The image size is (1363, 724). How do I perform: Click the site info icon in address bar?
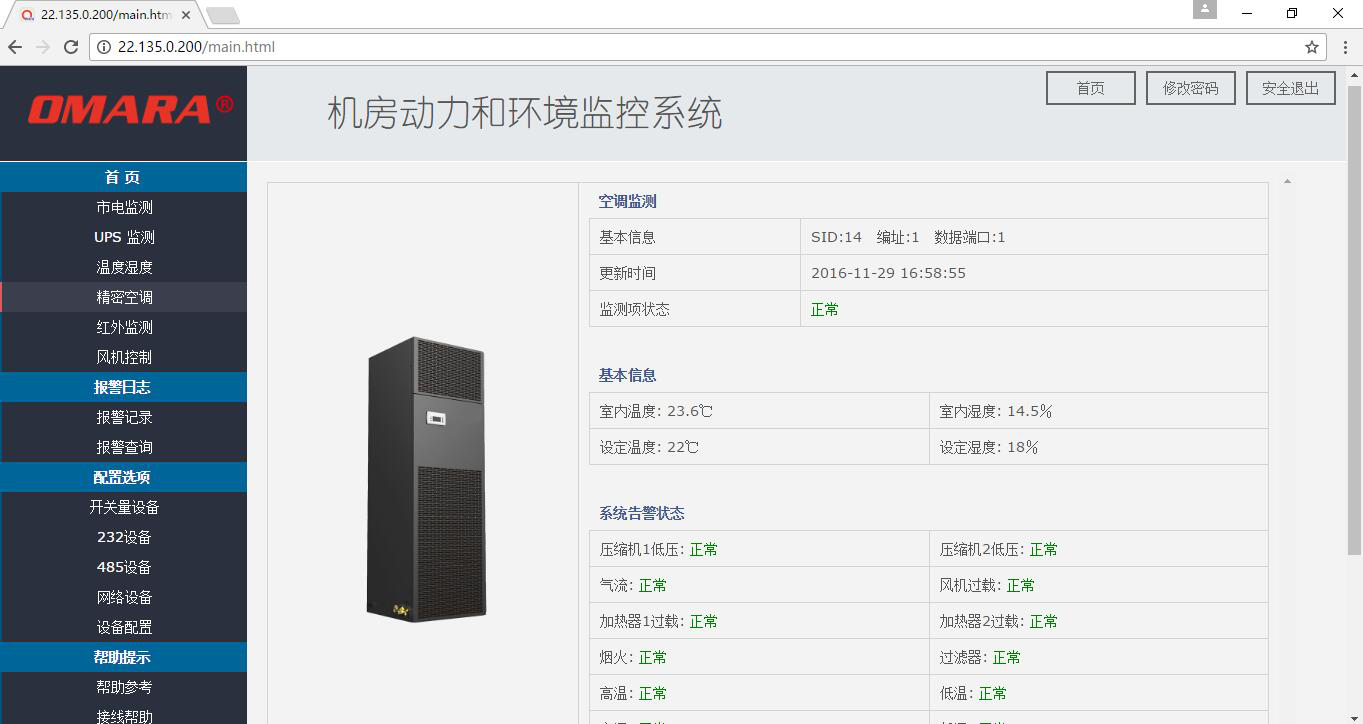click(104, 47)
